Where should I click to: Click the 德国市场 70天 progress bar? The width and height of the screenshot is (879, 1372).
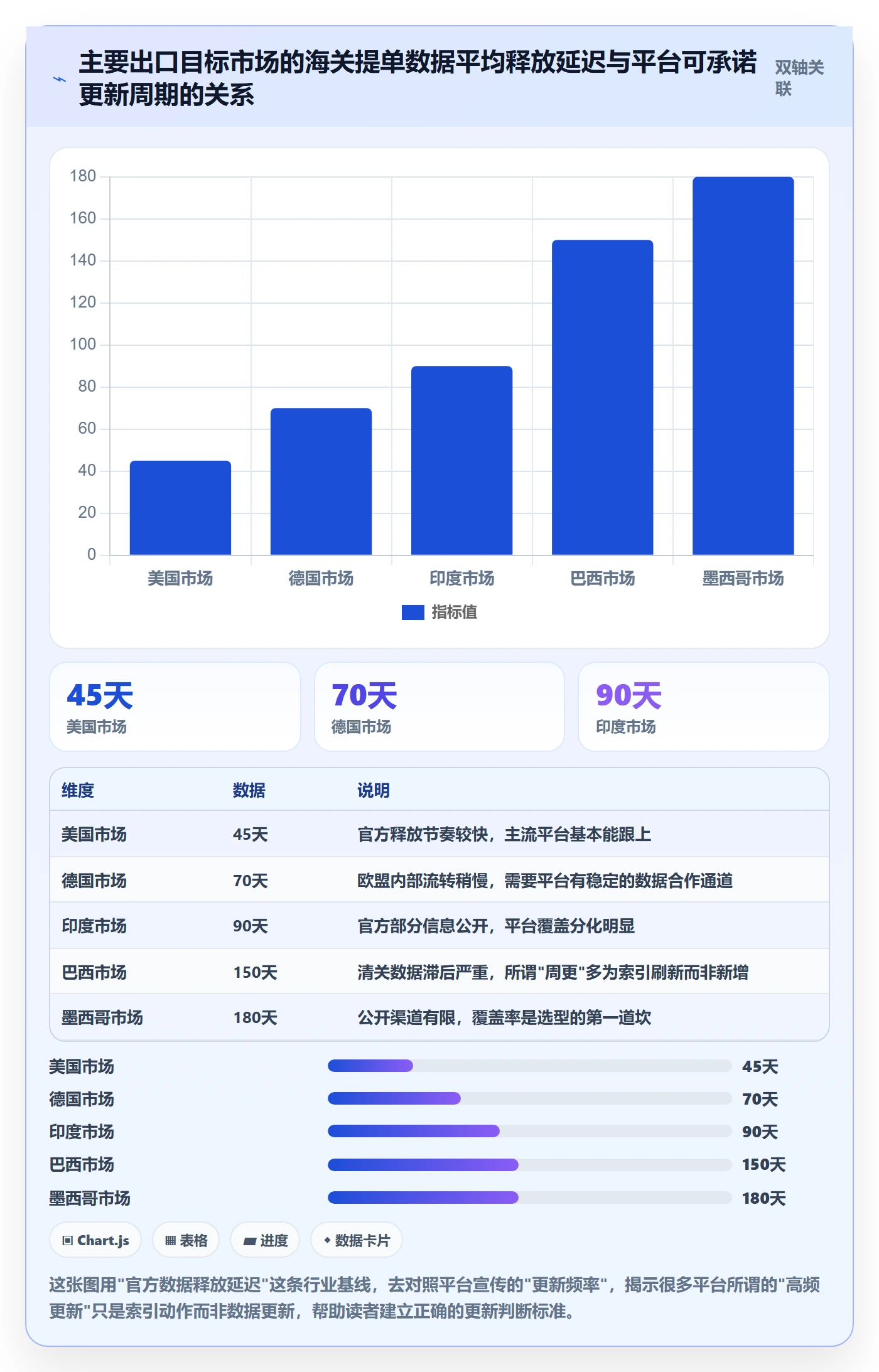pos(530,1098)
